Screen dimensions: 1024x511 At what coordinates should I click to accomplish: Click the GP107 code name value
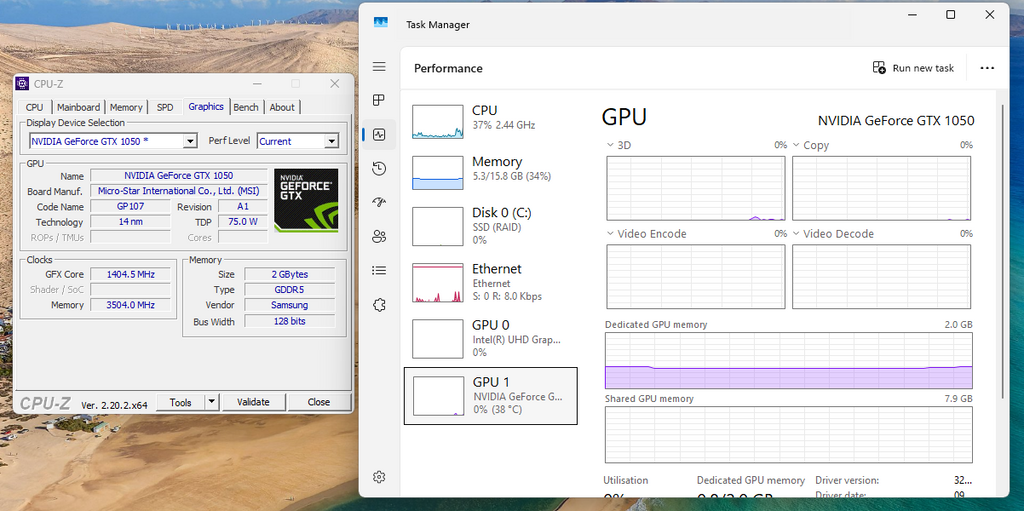click(x=131, y=206)
